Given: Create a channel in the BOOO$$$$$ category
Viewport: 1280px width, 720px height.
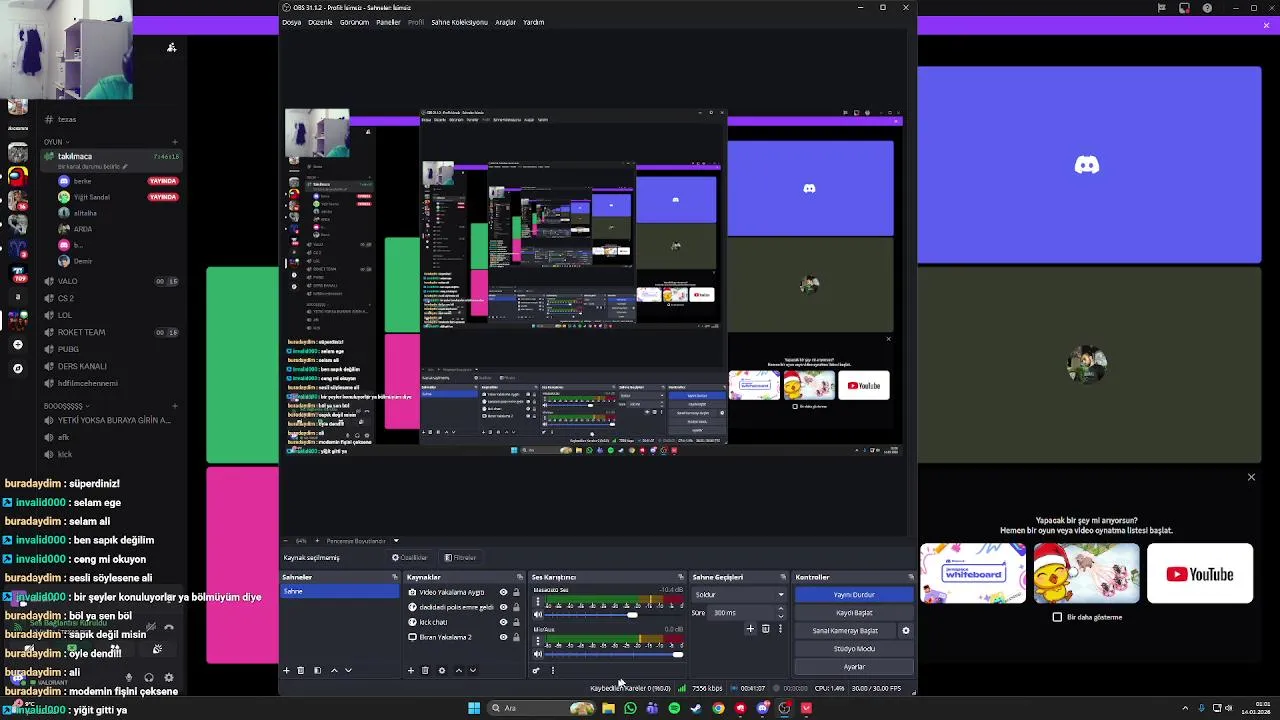Looking at the screenshot, I should coord(174,406).
